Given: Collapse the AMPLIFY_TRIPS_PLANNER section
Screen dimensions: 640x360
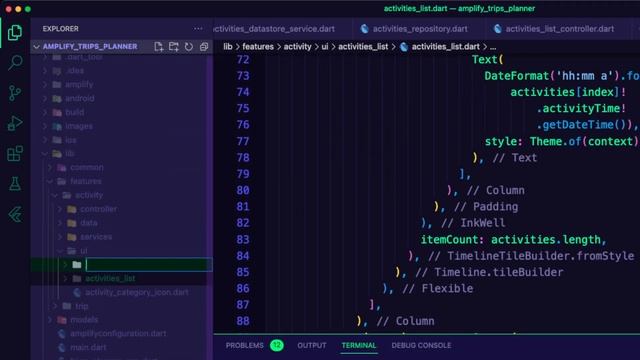Looking at the screenshot, I should [x=36, y=47].
